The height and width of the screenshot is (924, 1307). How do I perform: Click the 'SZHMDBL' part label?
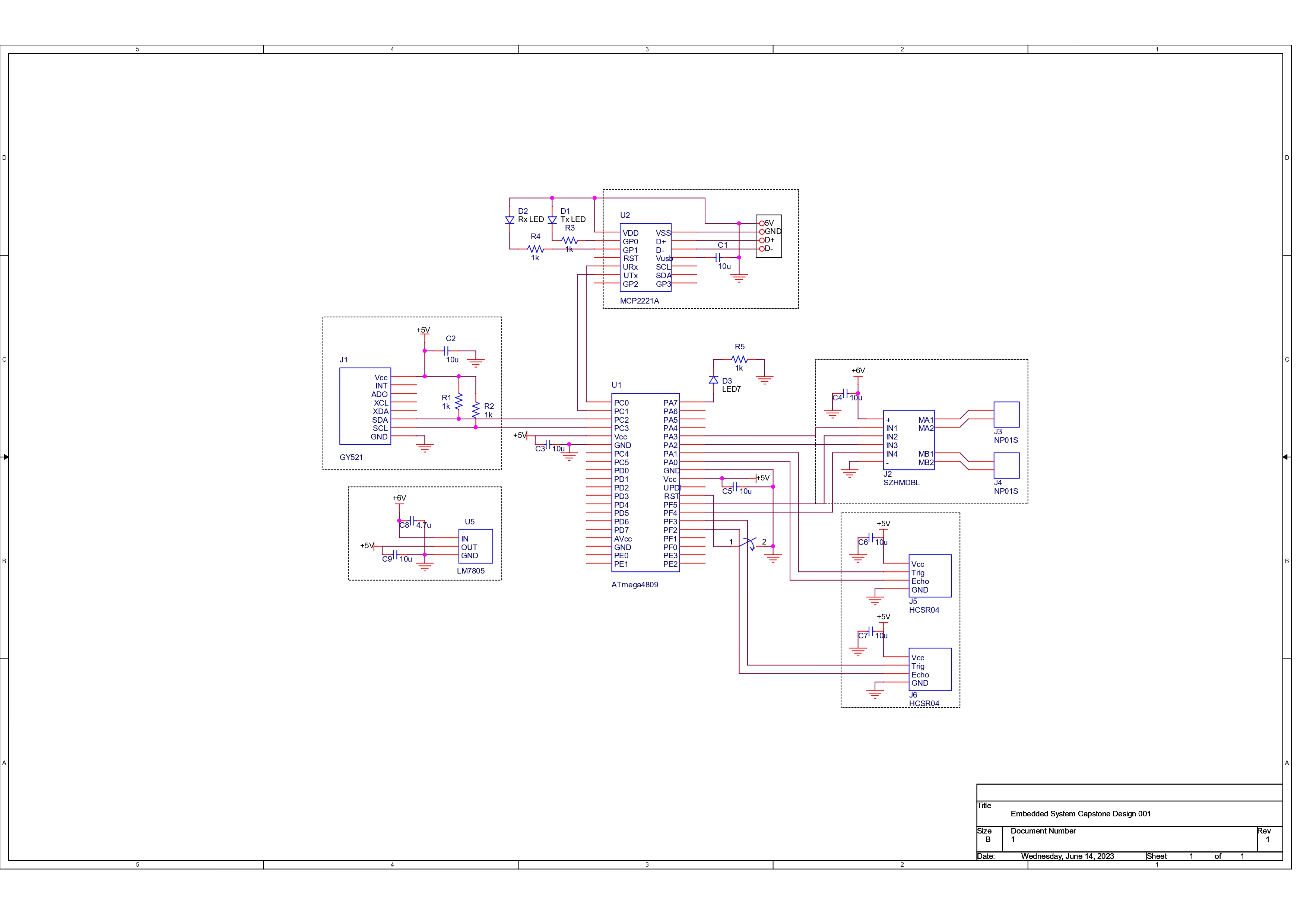[901, 483]
